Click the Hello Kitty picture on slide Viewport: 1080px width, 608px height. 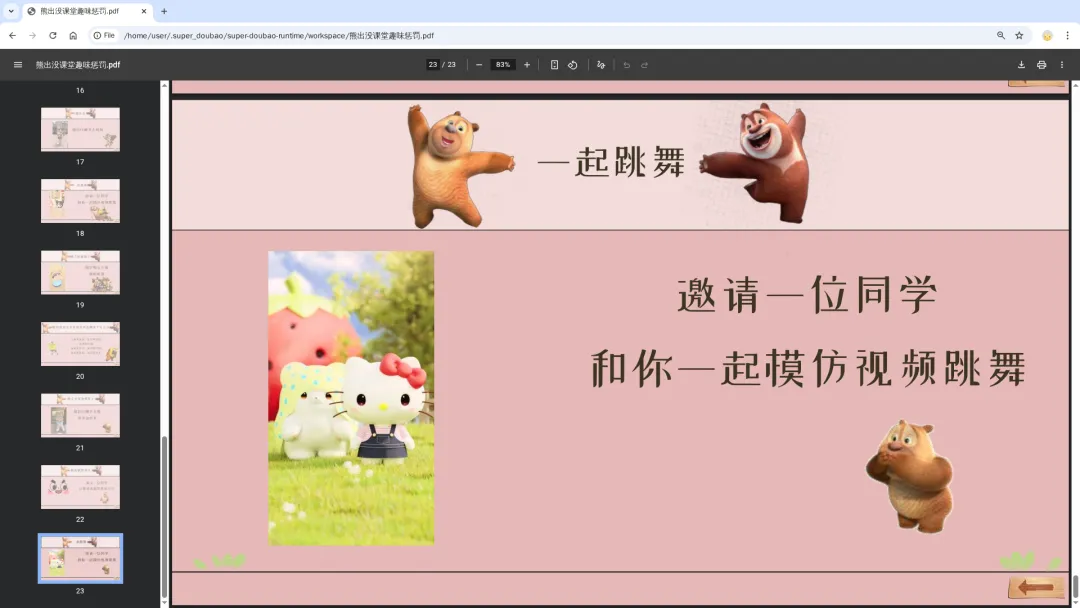tap(351, 398)
